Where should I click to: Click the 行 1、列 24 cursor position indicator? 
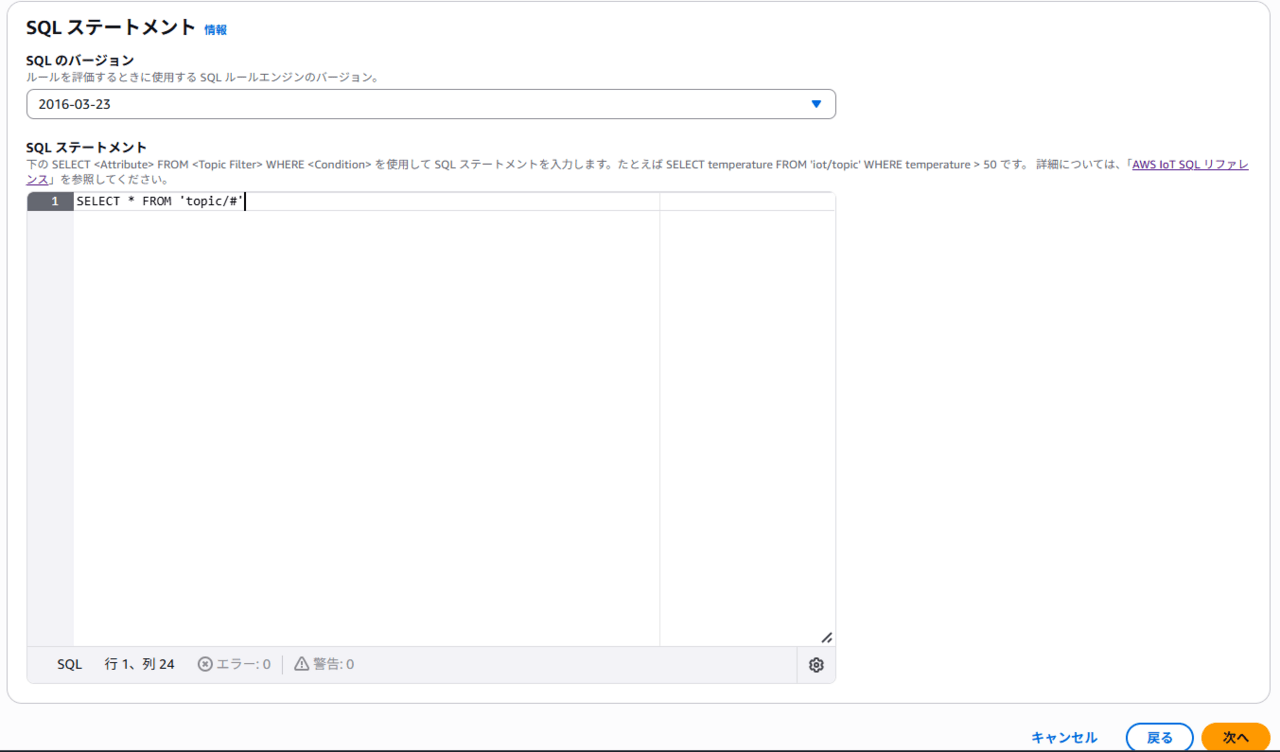pos(140,664)
